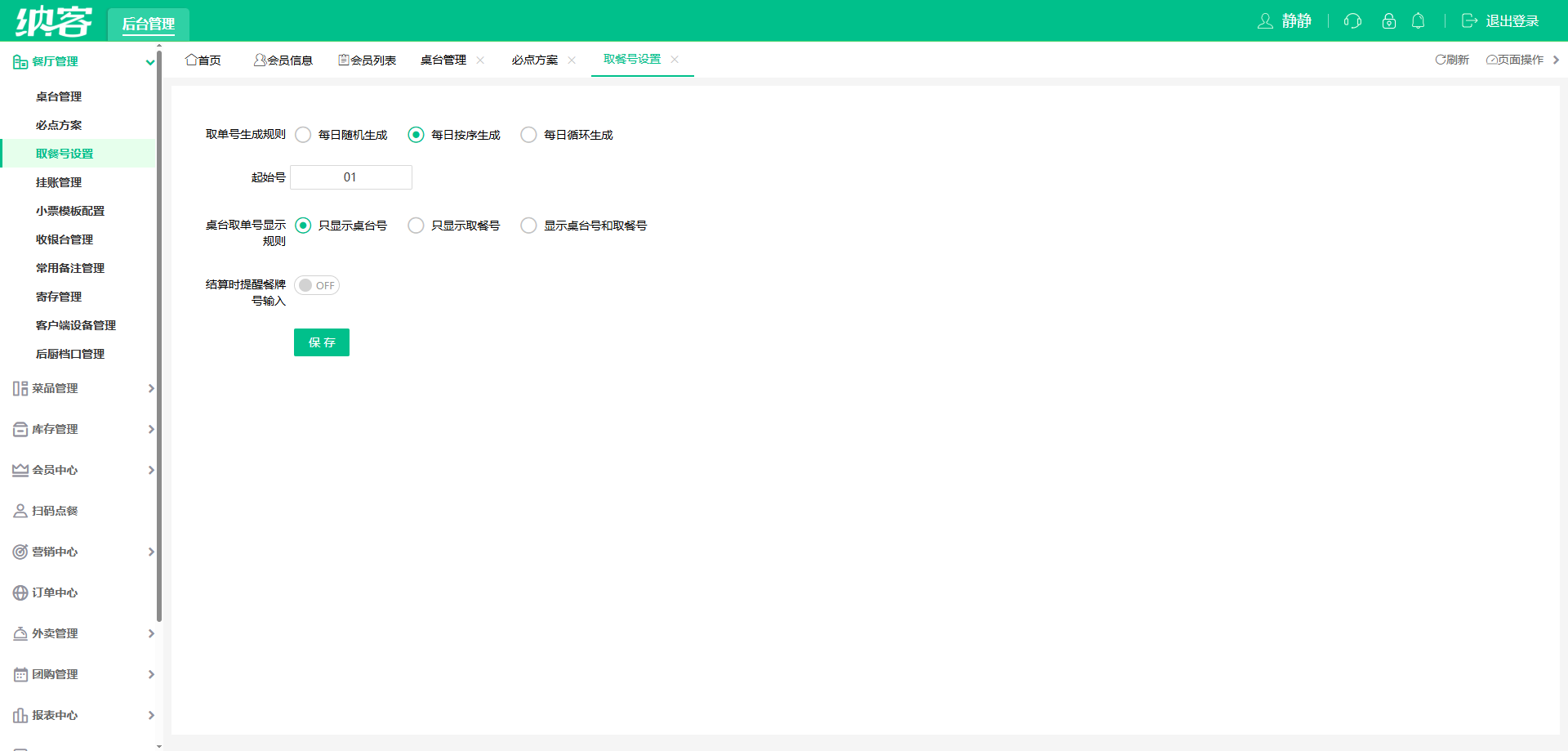The height and width of the screenshot is (751, 1568).
Task: Toggle the 结算时提醒餐牌号输入 switch
Action: point(317,285)
